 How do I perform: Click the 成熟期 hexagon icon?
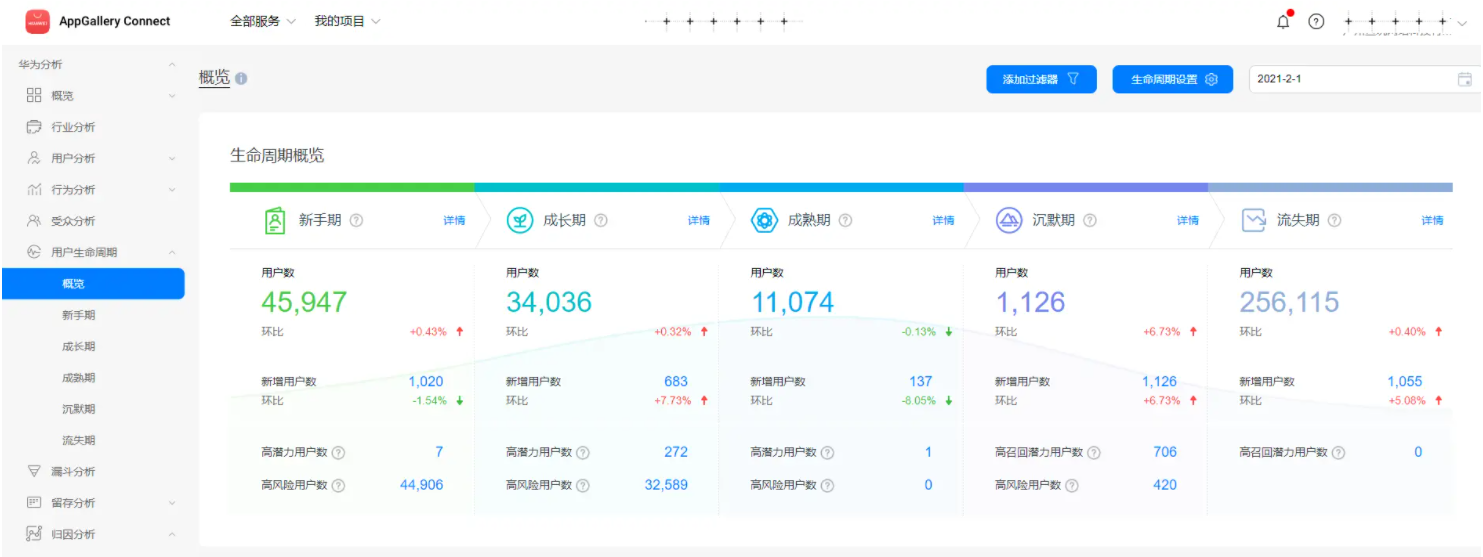tap(764, 220)
